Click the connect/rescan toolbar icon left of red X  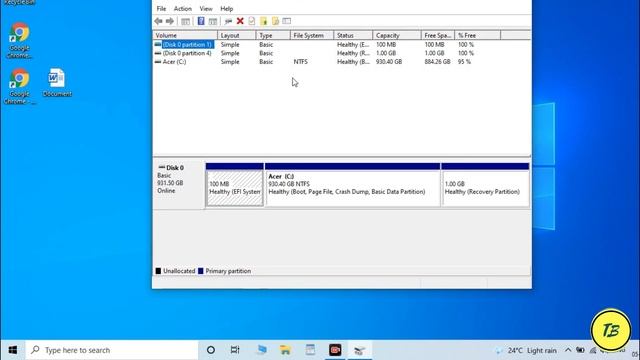point(228,21)
